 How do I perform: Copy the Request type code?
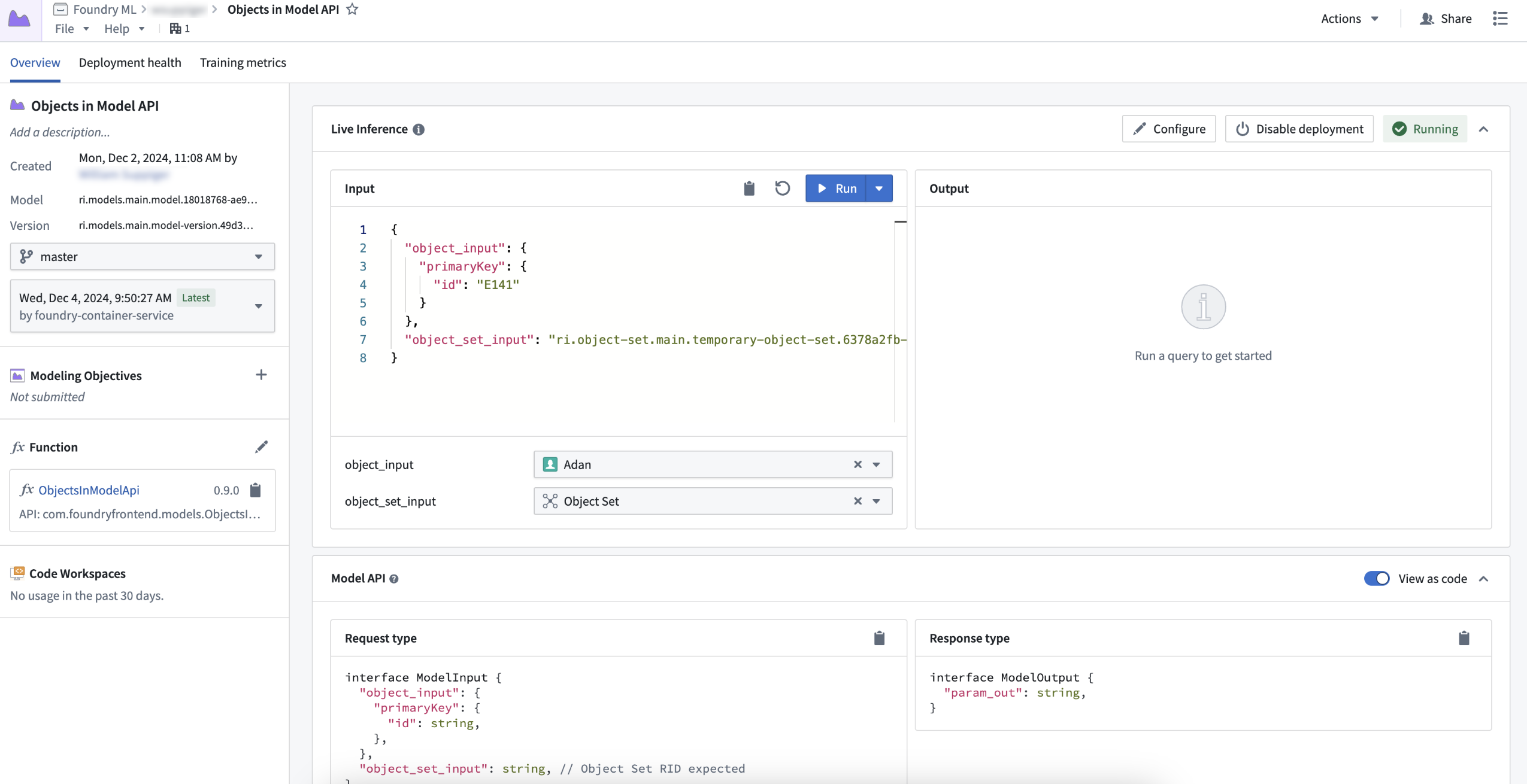879,638
